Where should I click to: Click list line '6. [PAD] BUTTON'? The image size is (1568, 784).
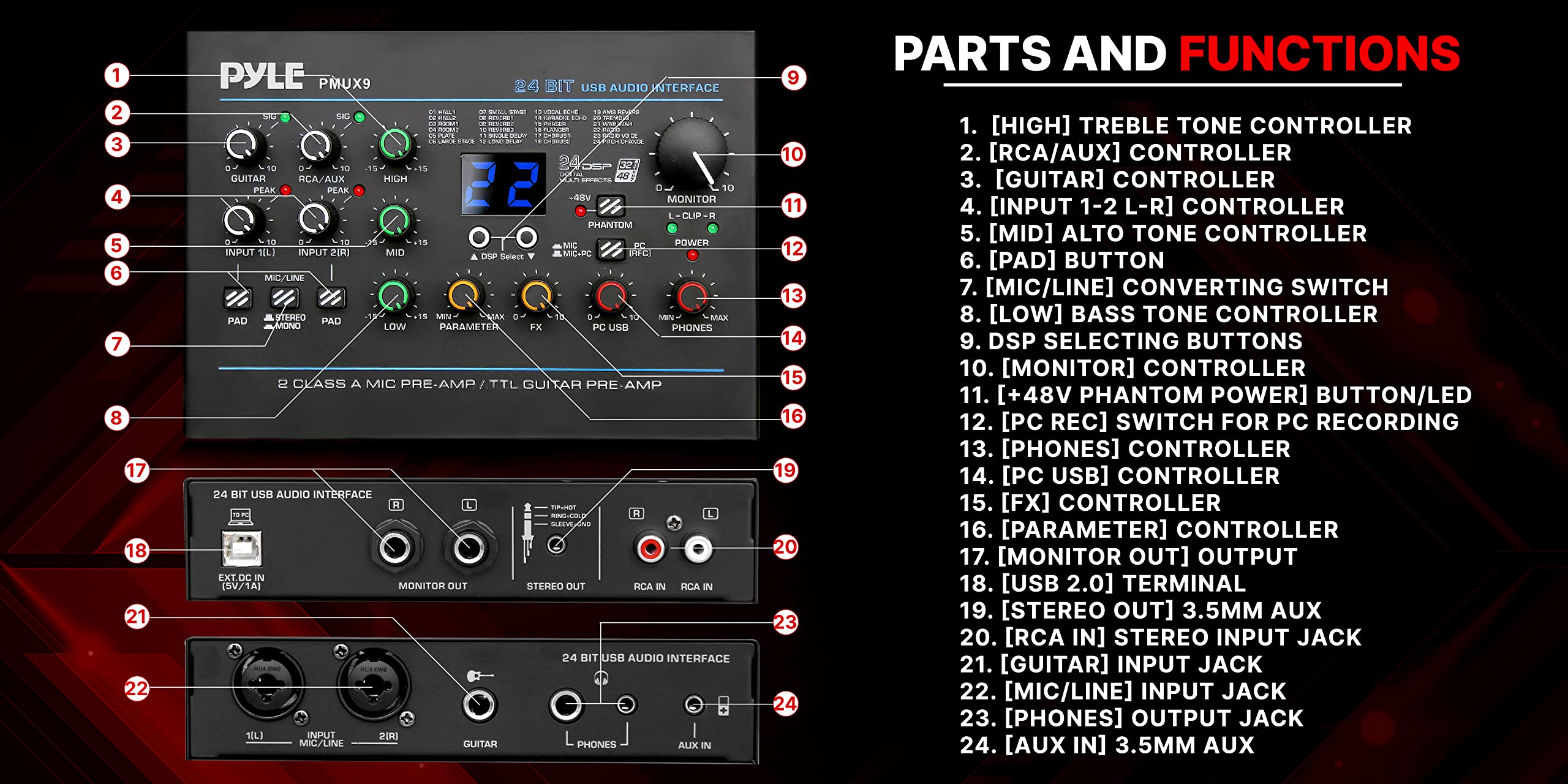tap(1061, 260)
